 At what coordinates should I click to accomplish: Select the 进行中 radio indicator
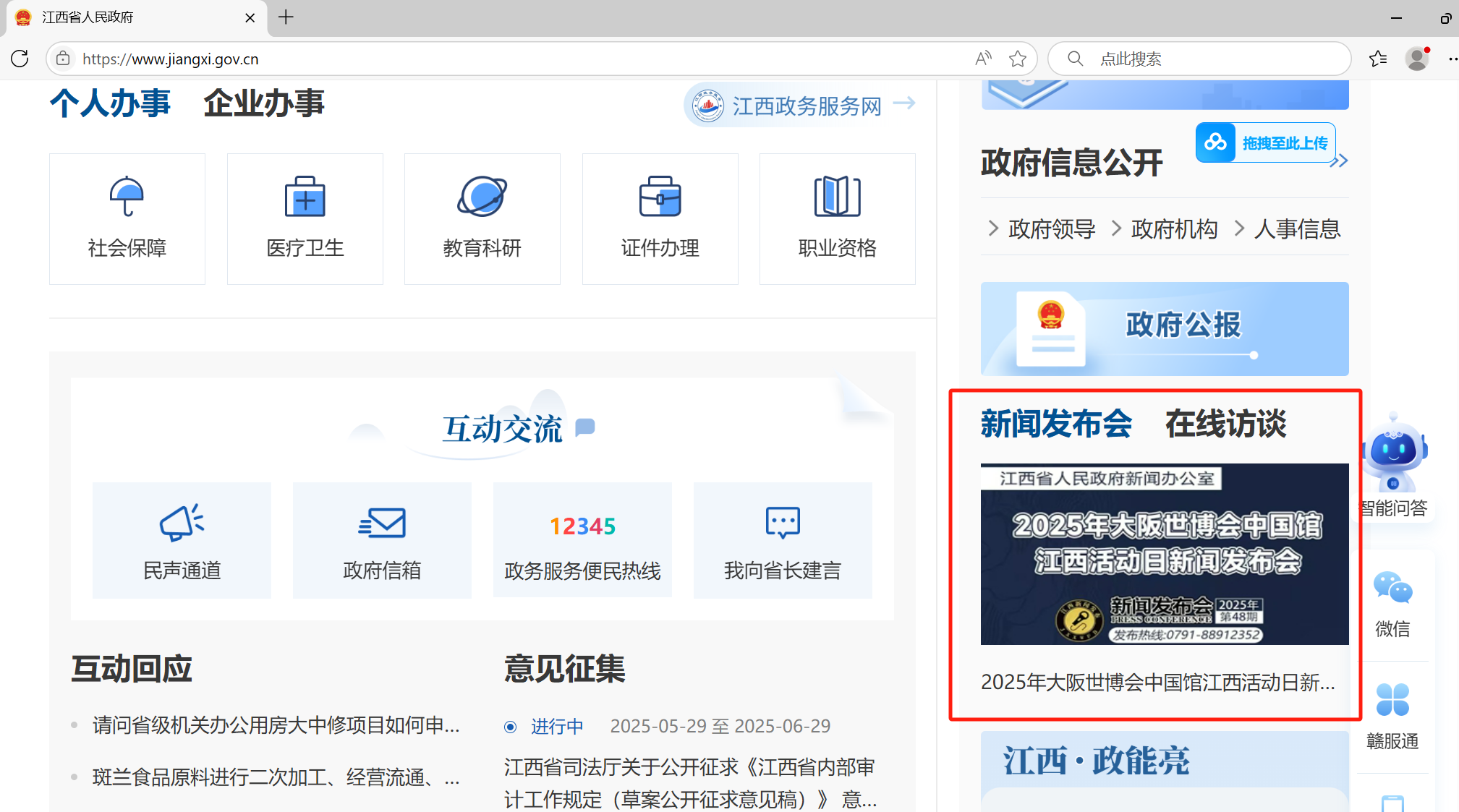click(x=511, y=727)
